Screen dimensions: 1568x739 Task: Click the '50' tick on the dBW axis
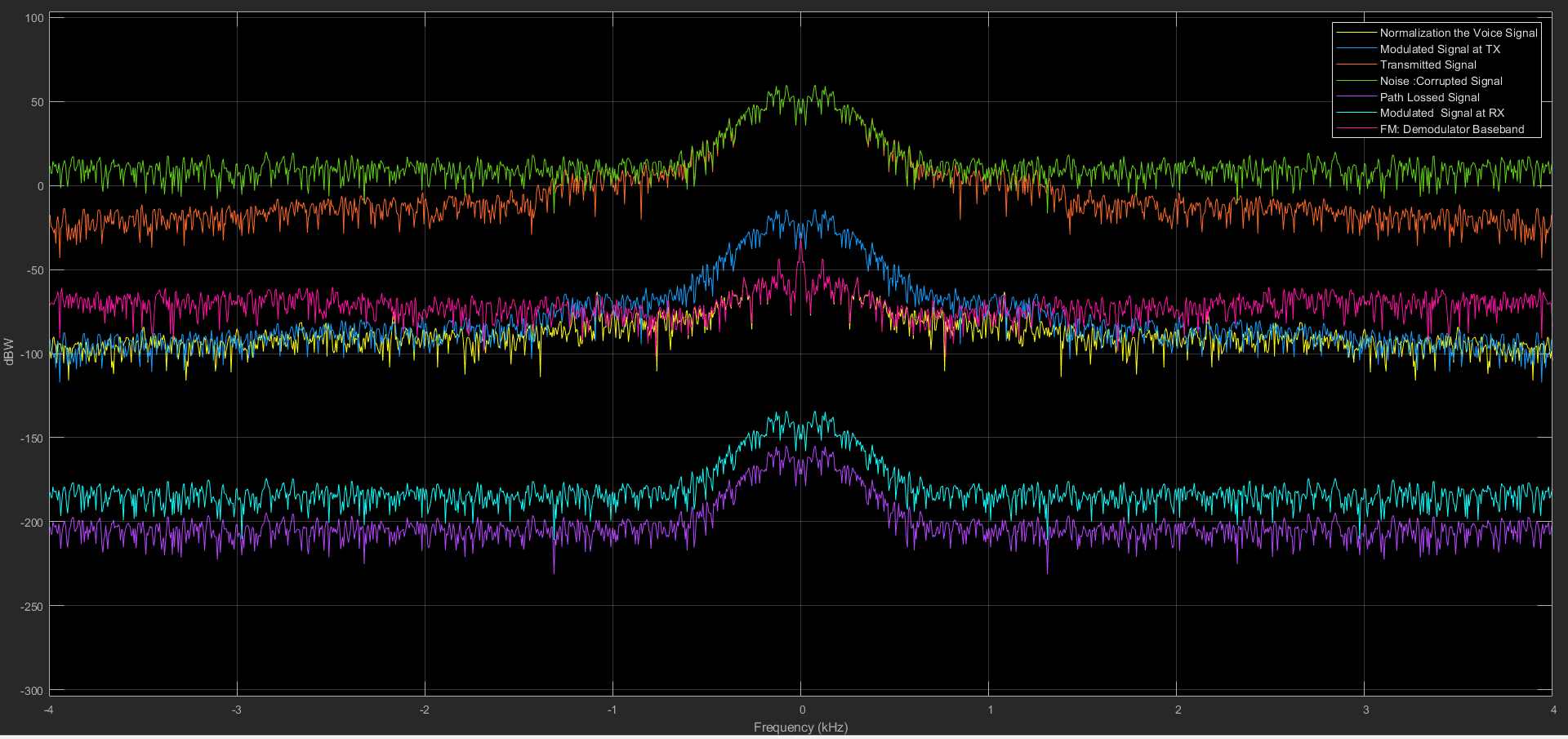click(37, 102)
